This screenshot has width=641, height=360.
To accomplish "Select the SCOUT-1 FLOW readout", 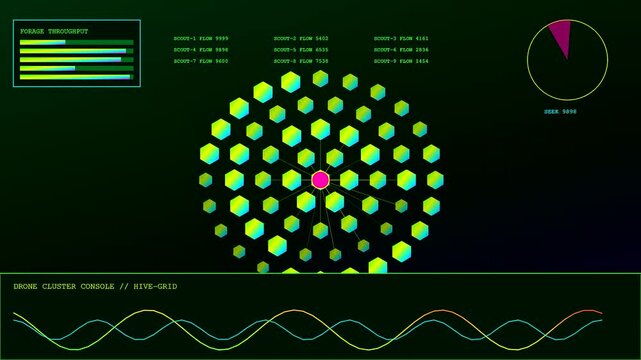I will pyautogui.click(x=201, y=38).
